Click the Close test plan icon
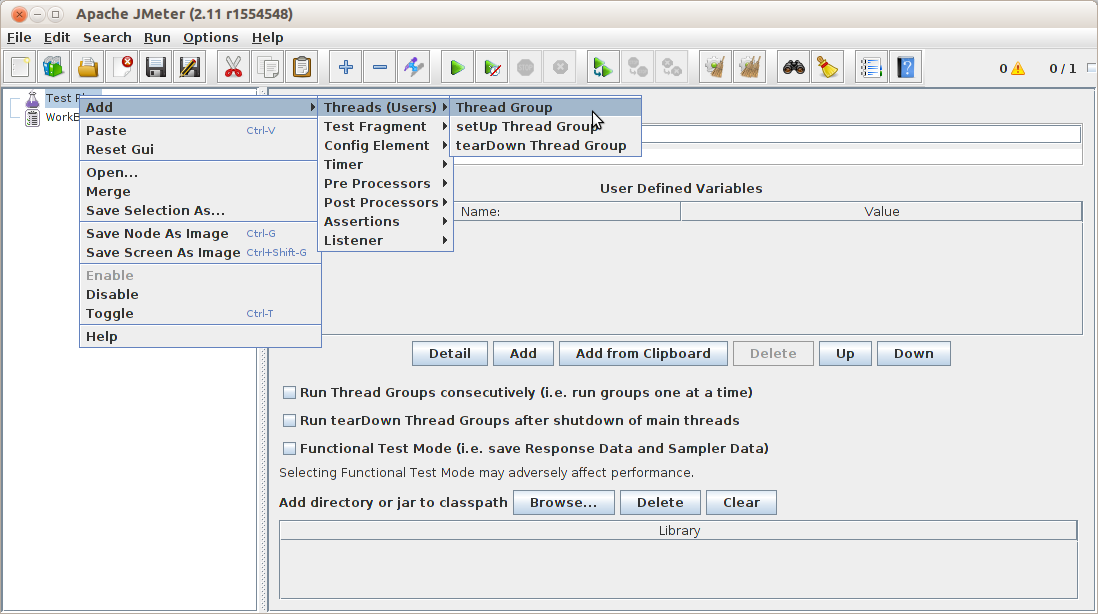 [122, 67]
